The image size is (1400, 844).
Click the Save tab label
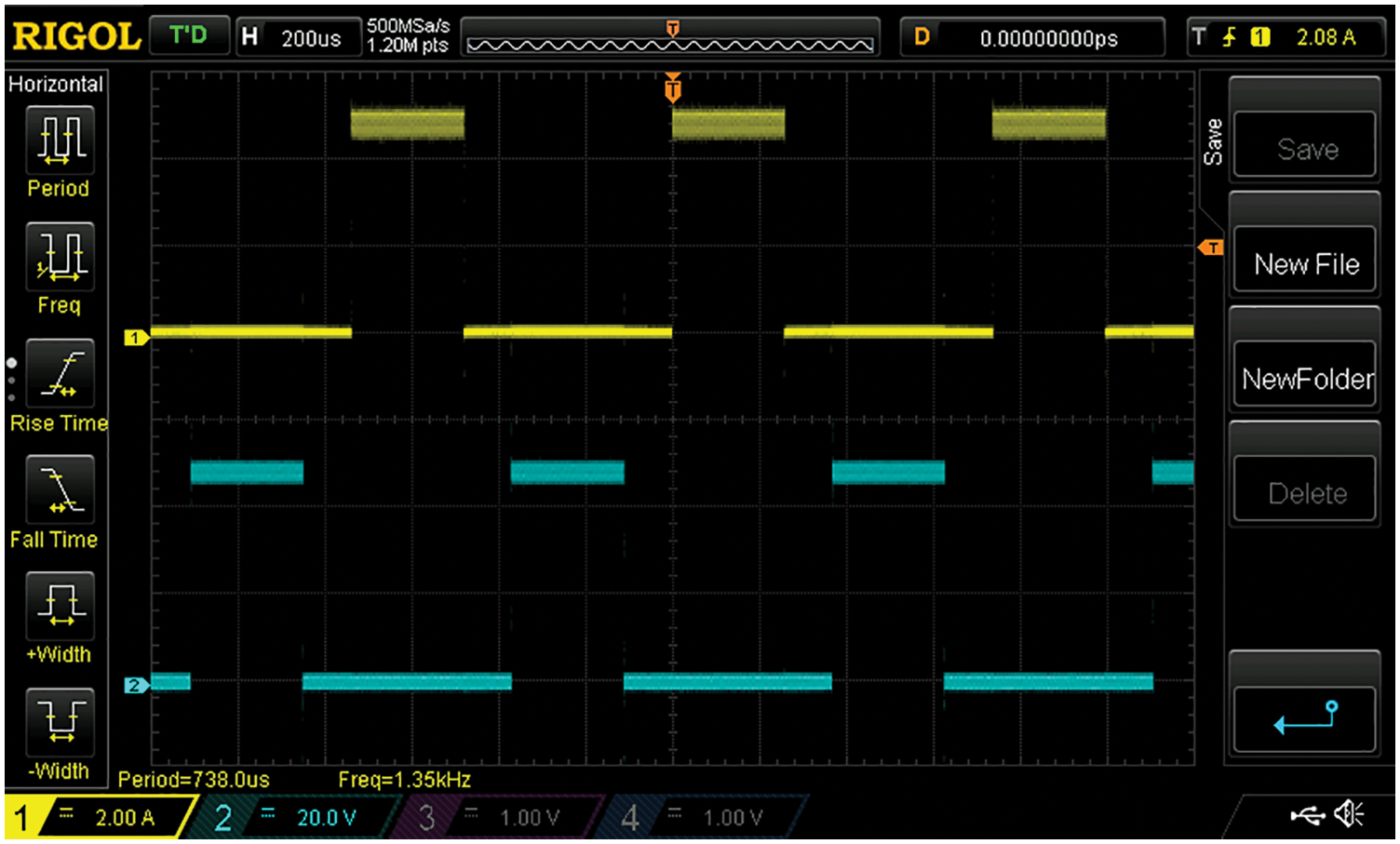pos(1212,142)
